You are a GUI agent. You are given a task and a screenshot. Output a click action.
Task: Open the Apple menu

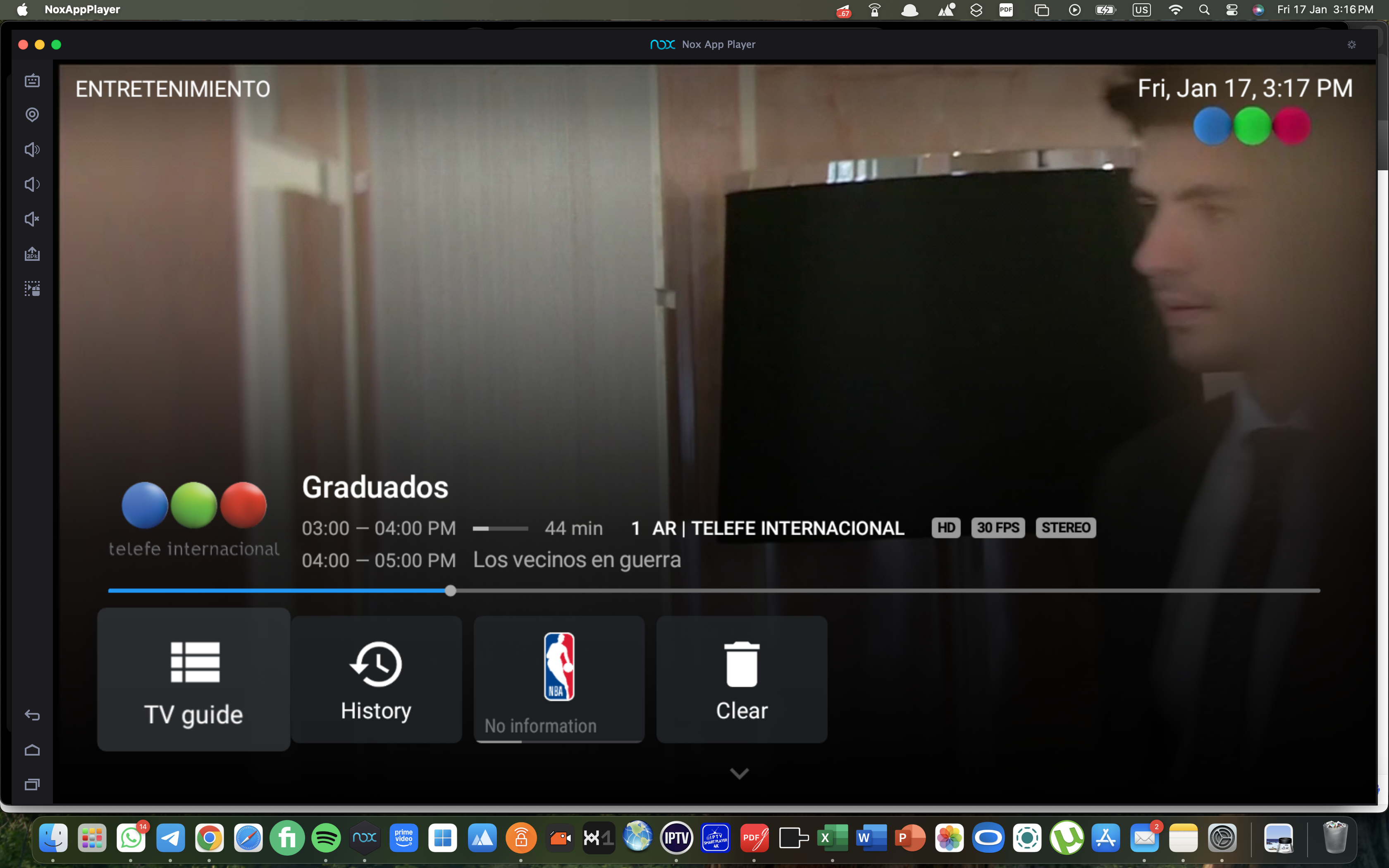coord(21,9)
